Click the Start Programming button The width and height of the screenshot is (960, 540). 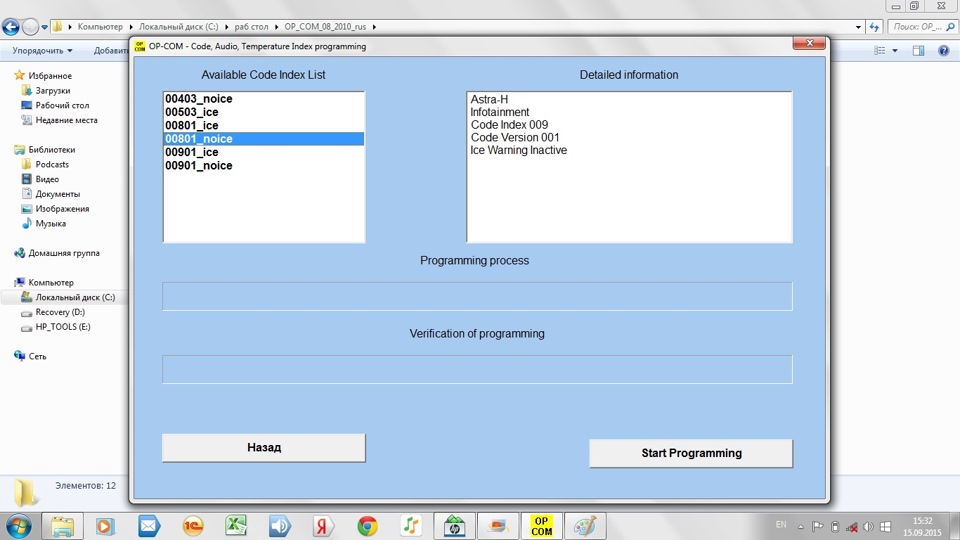691,453
